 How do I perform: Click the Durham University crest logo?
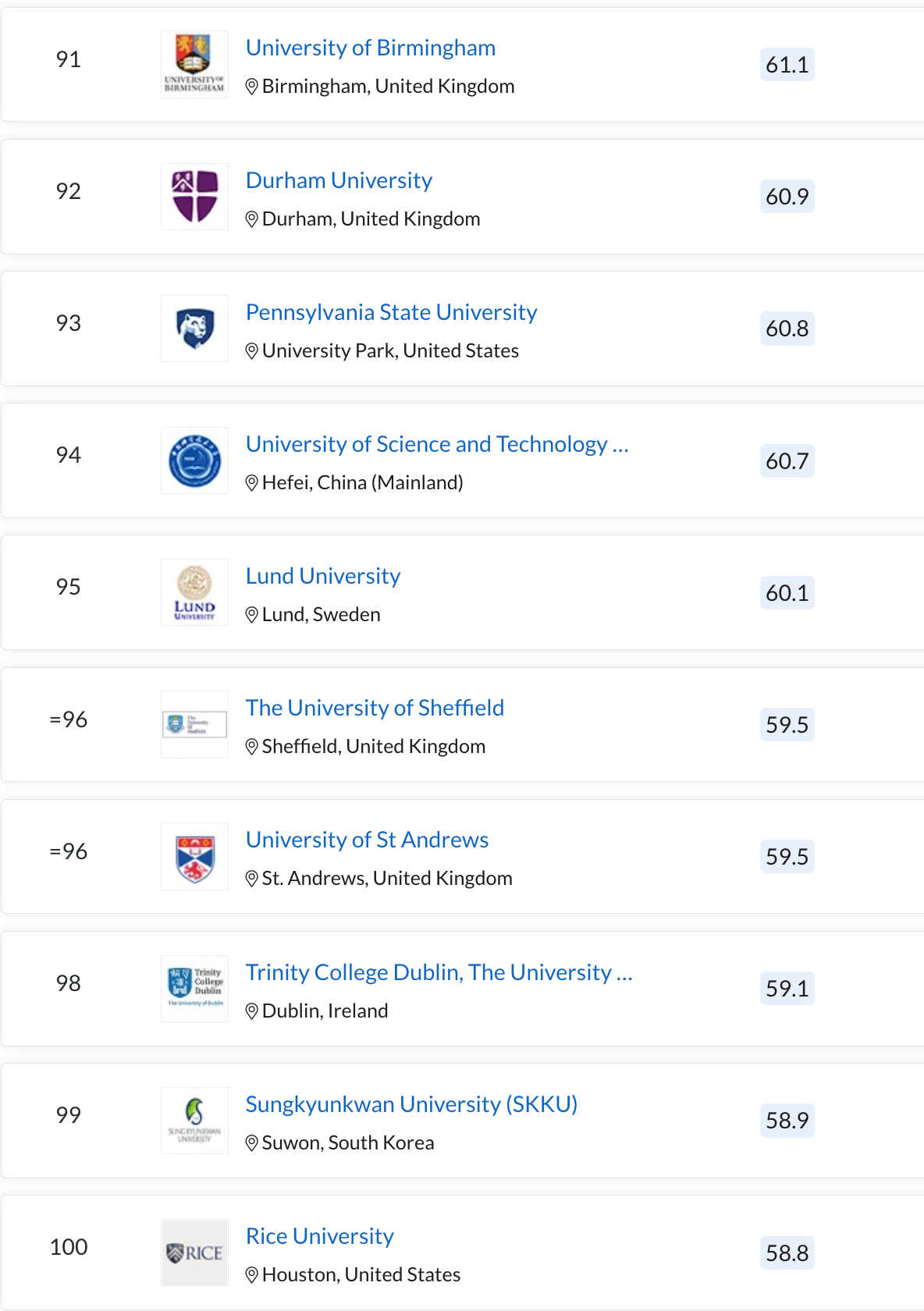194,197
